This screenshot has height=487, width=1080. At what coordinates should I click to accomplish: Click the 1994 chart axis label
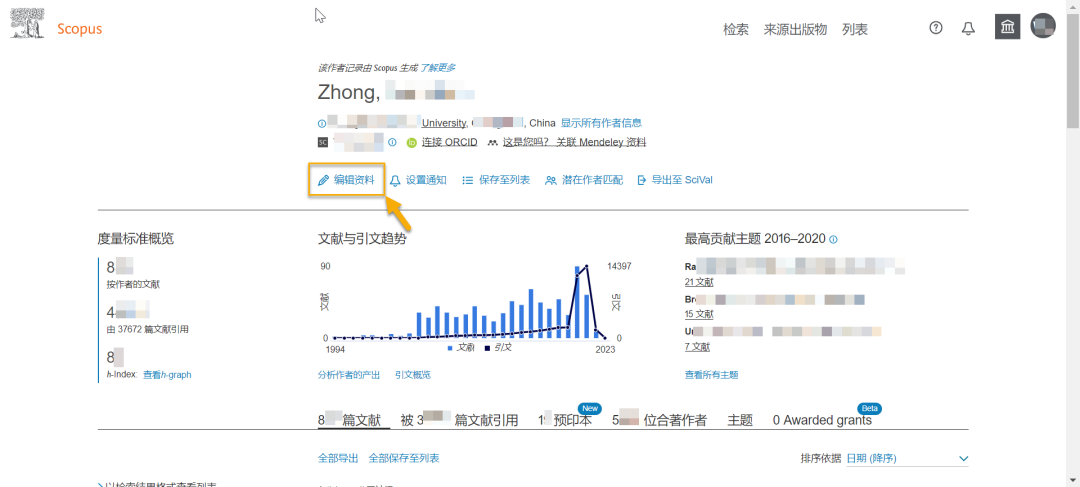tap(335, 350)
